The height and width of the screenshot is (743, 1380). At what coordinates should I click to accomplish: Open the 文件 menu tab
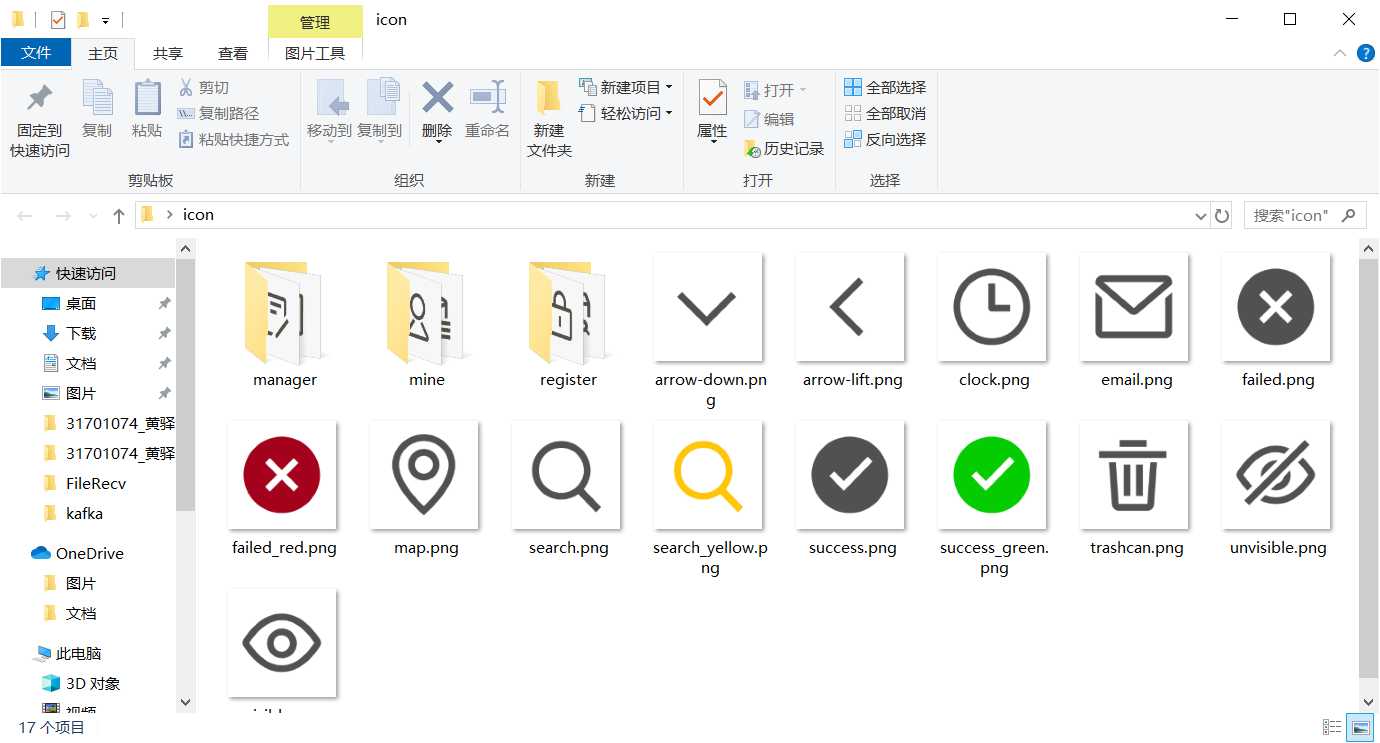[x=36, y=53]
